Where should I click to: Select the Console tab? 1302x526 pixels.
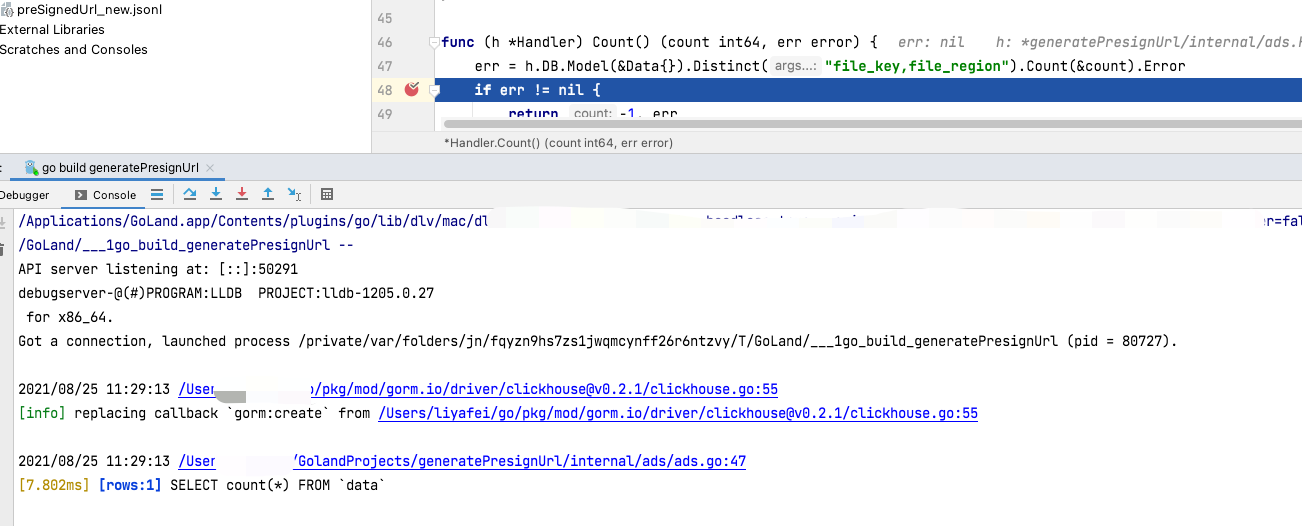(106, 195)
